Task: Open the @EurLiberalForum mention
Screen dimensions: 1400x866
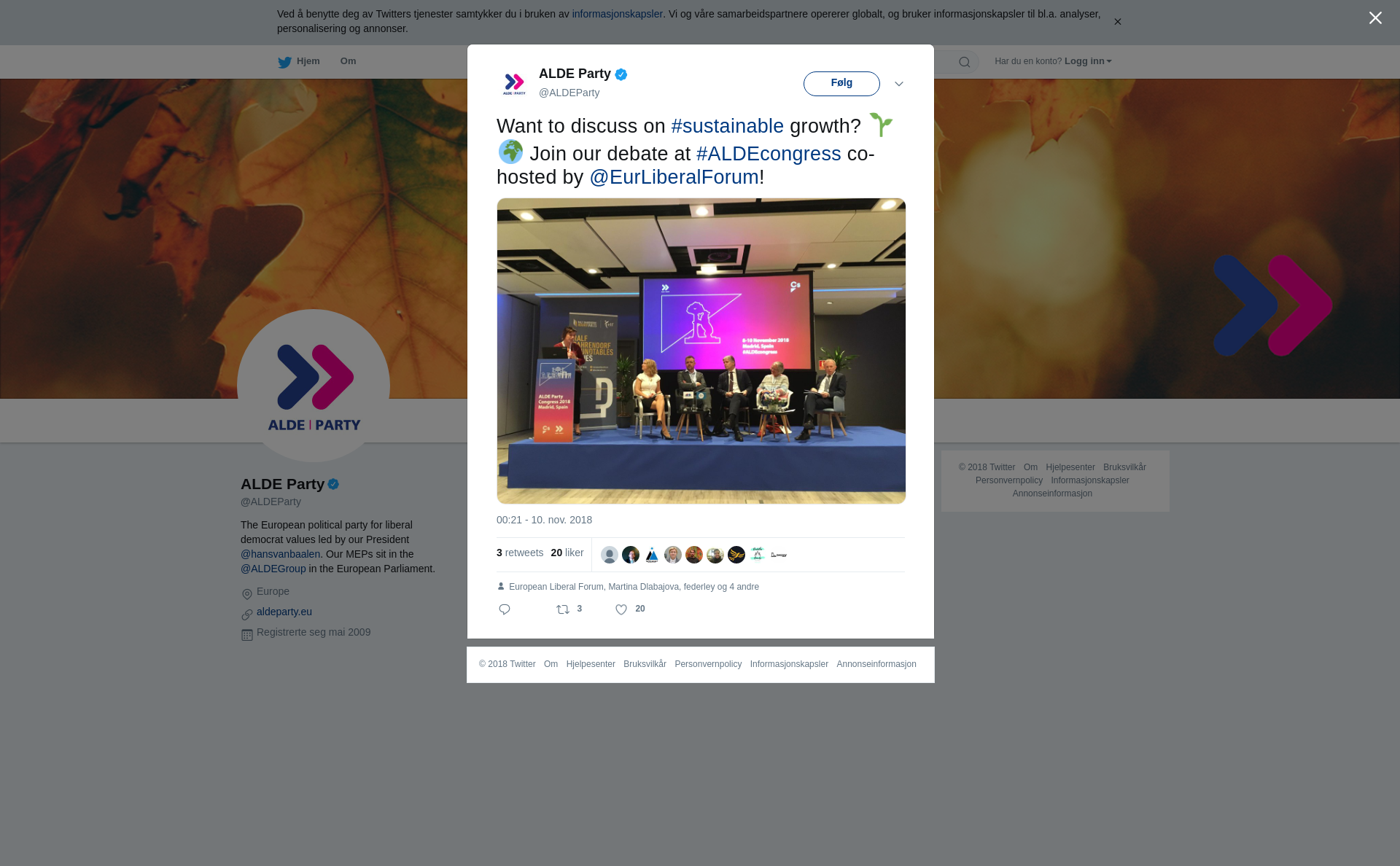Action: click(x=674, y=177)
